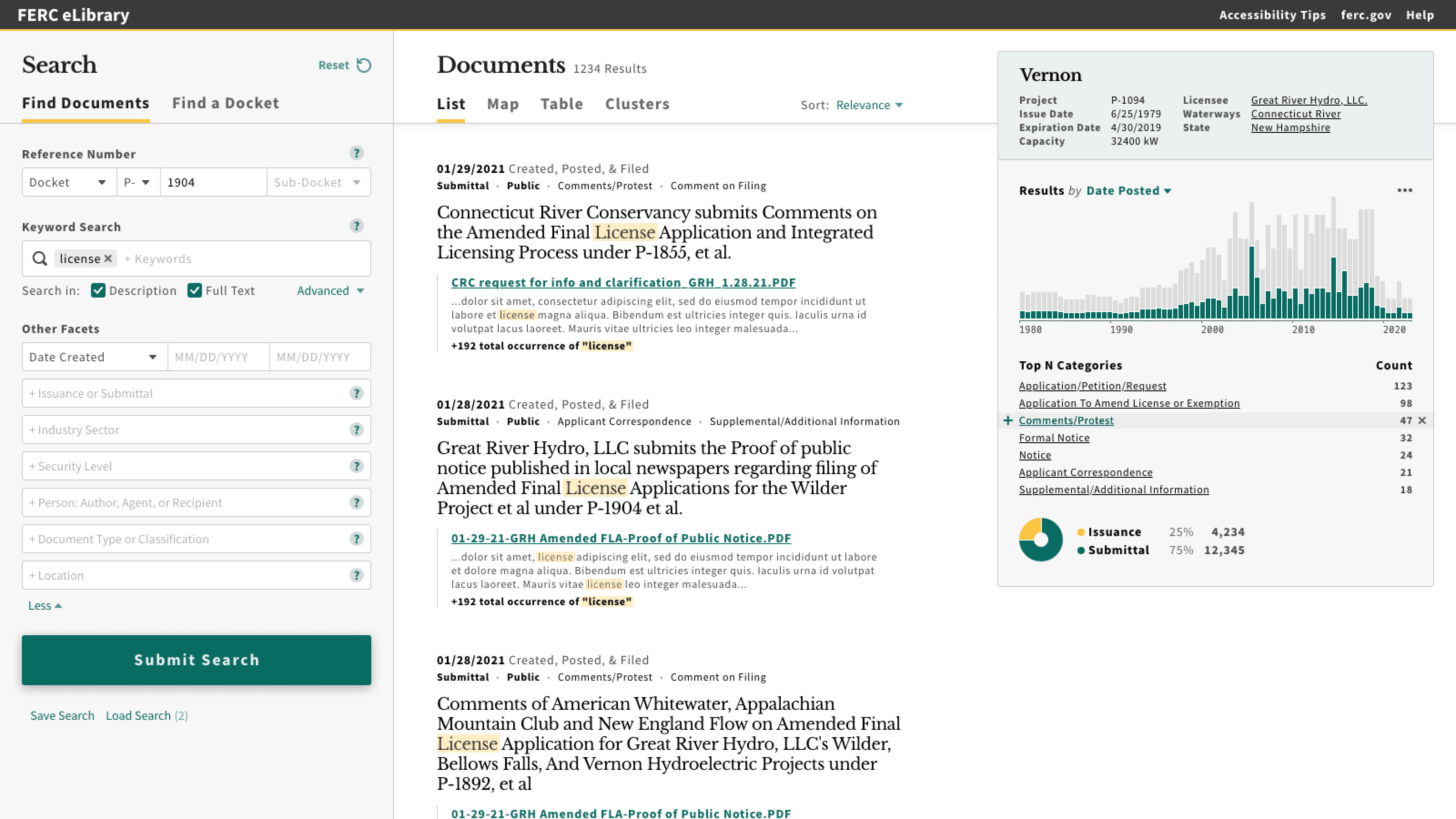The image size is (1456, 819).
Task: Click Save Search link
Action: [62, 716]
